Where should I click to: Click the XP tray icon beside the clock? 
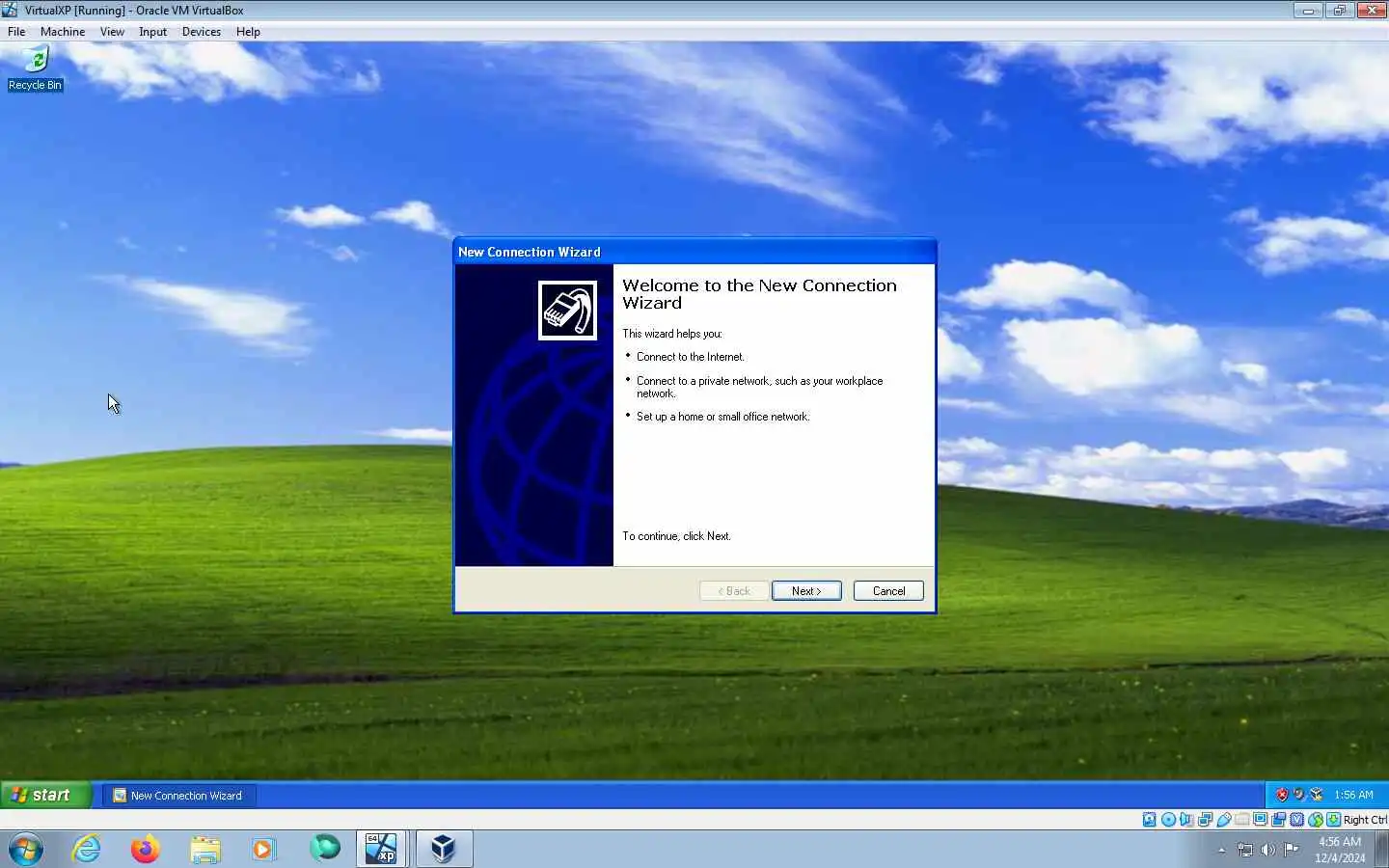pyautogui.click(x=1317, y=795)
